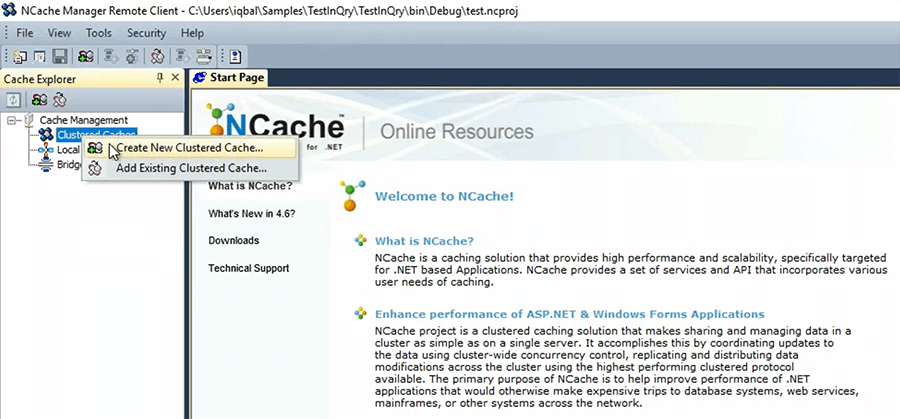
Task: Click the Cache Explorer panel title
Action: click(40, 79)
